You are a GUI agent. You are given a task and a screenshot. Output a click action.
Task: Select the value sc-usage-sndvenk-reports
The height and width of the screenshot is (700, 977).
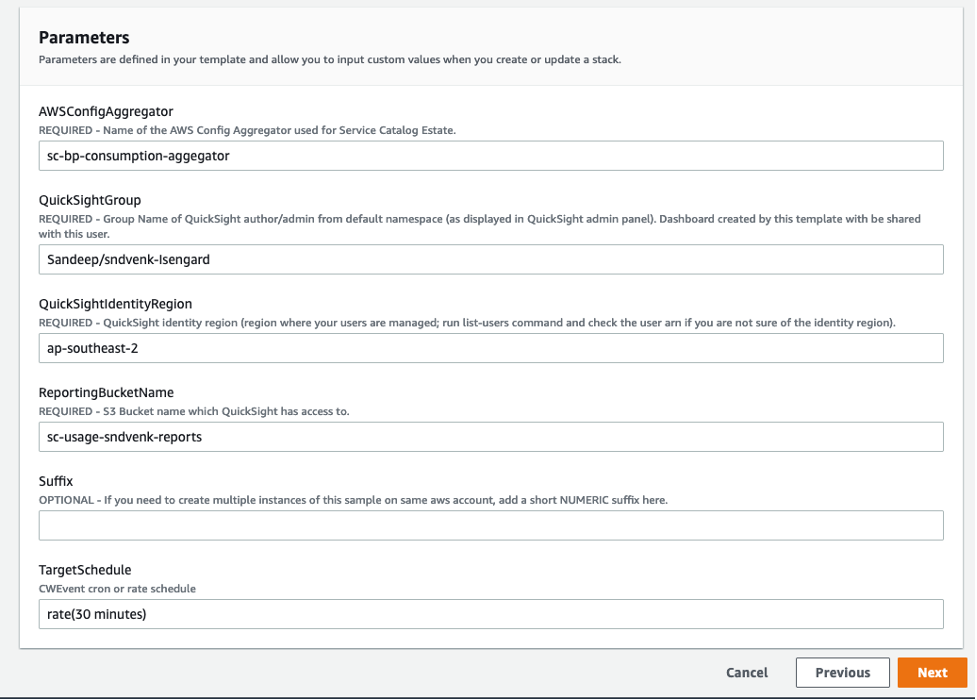tap(127, 436)
